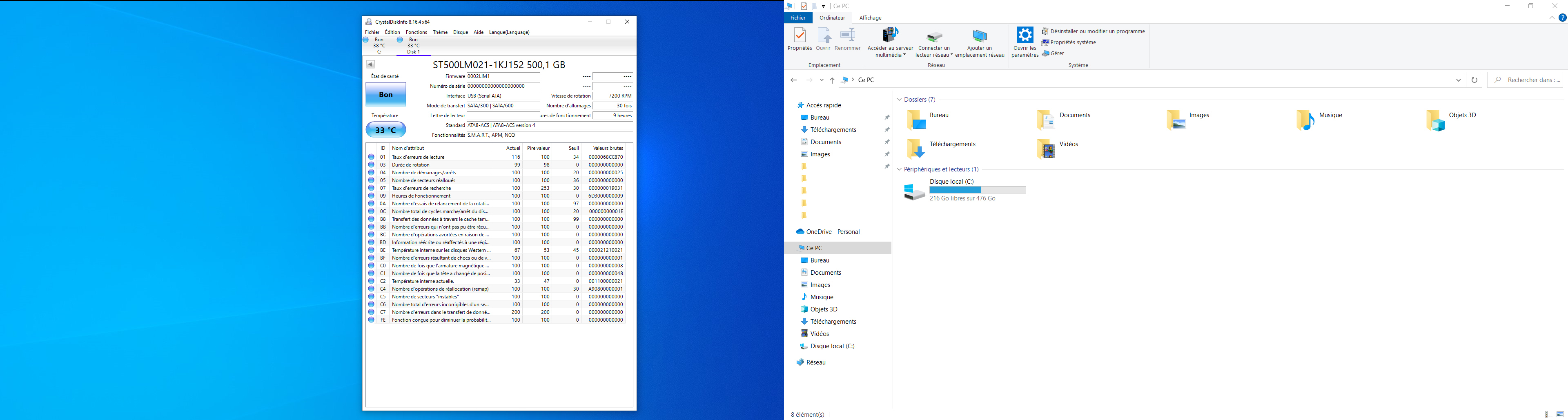Click the Up one level arrow
Image resolution: width=1568 pixels, height=420 pixels.
tap(832, 80)
